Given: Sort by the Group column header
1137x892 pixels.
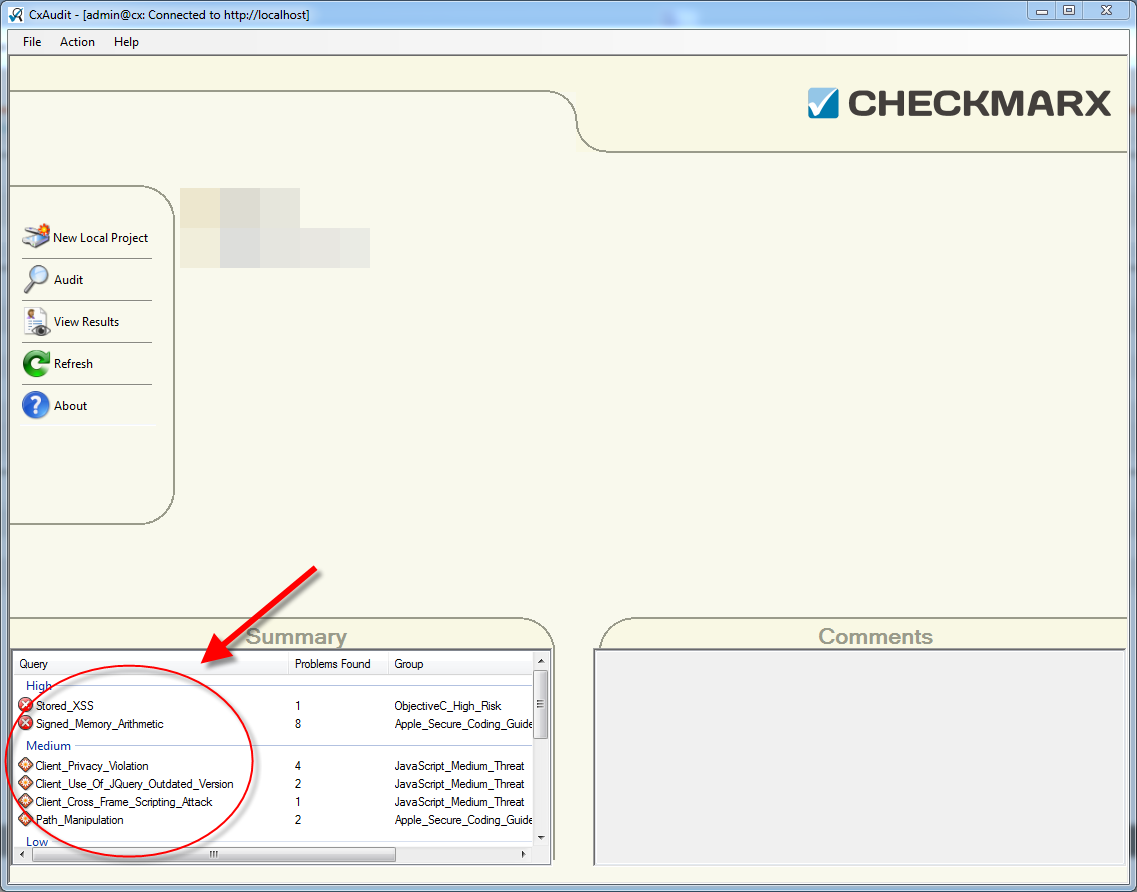Looking at the screenshot, I should 460,664.
